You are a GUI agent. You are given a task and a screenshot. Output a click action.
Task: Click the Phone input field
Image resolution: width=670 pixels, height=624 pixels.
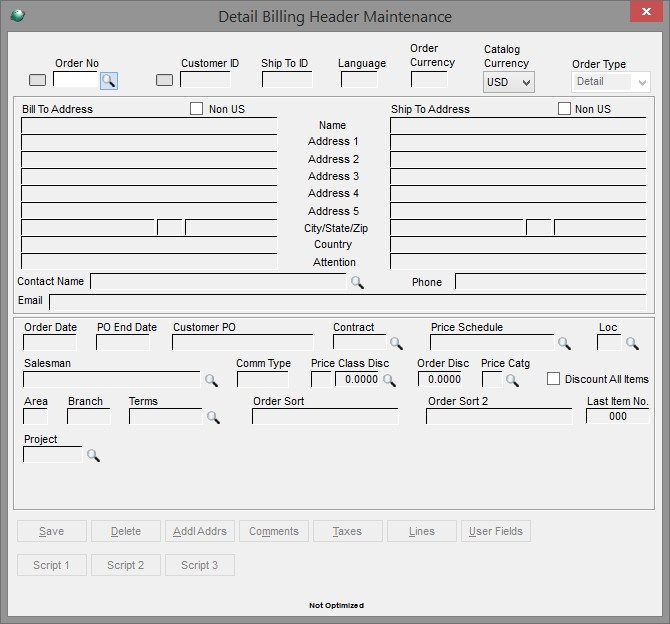pos(550,281)
